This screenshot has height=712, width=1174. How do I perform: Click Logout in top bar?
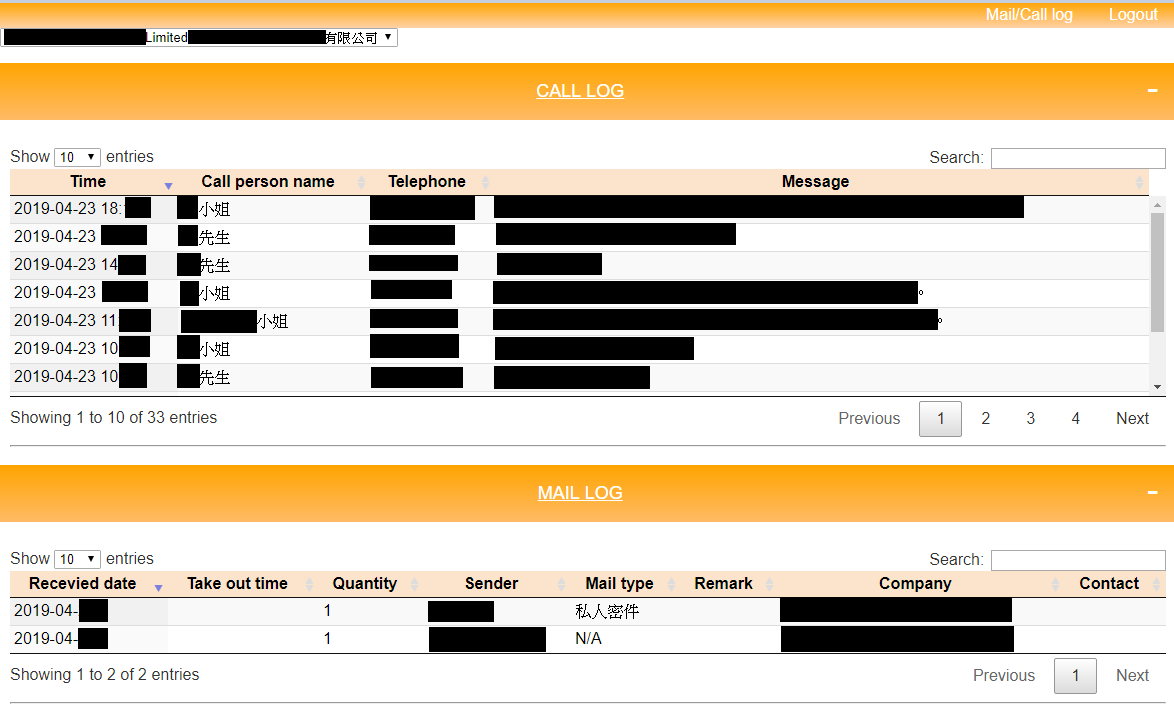1132,15
